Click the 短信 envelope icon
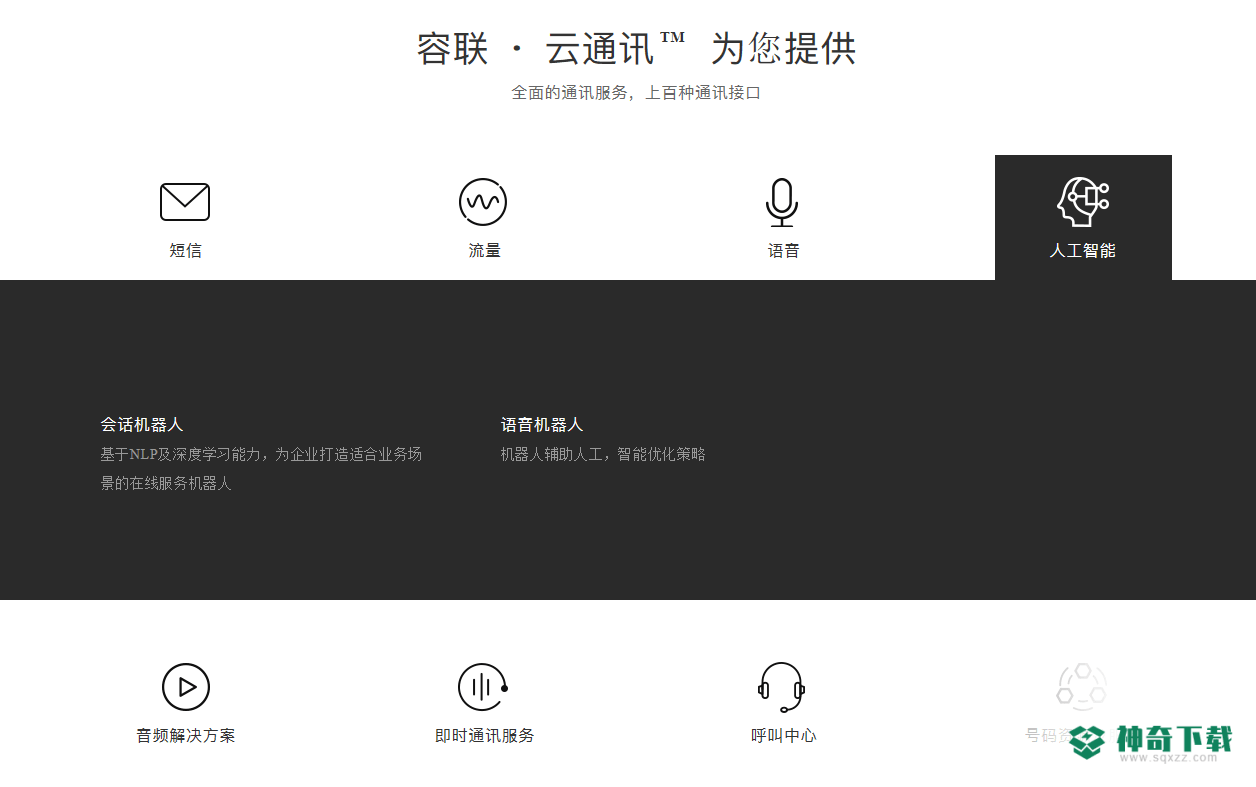Screen dimensions: 1256x787 tap(185, 202)
